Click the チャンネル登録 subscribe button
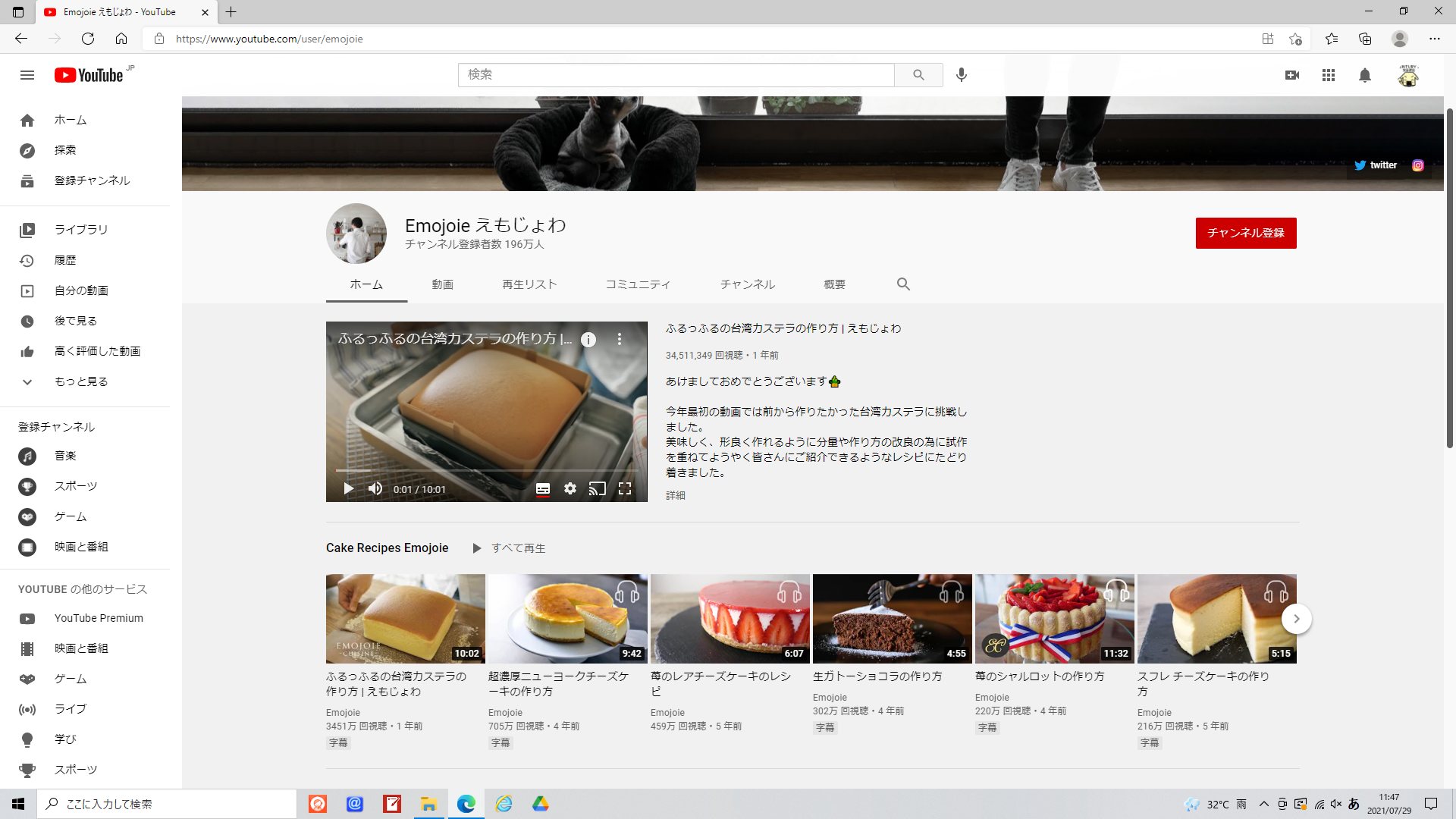The image size is (1456, 819). 1246,233
